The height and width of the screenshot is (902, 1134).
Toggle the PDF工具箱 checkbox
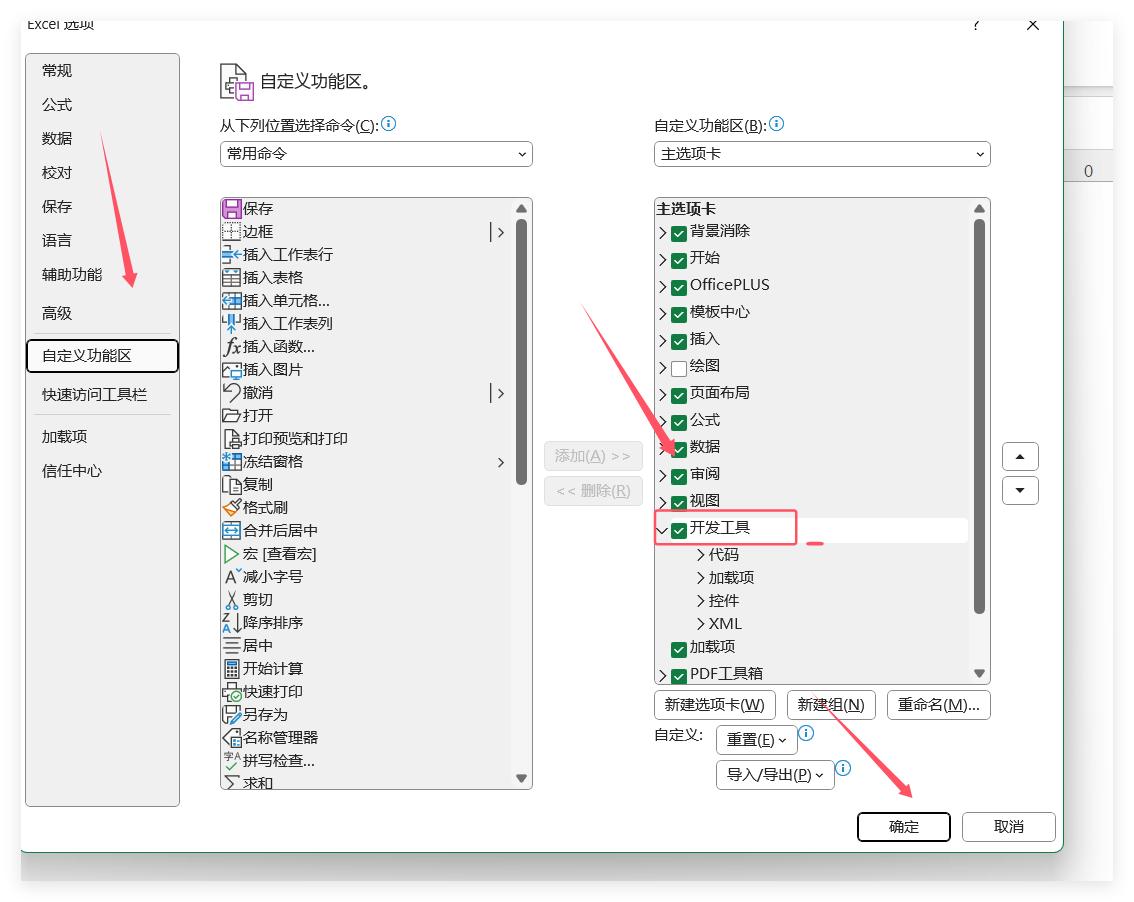tap(678, 676)
